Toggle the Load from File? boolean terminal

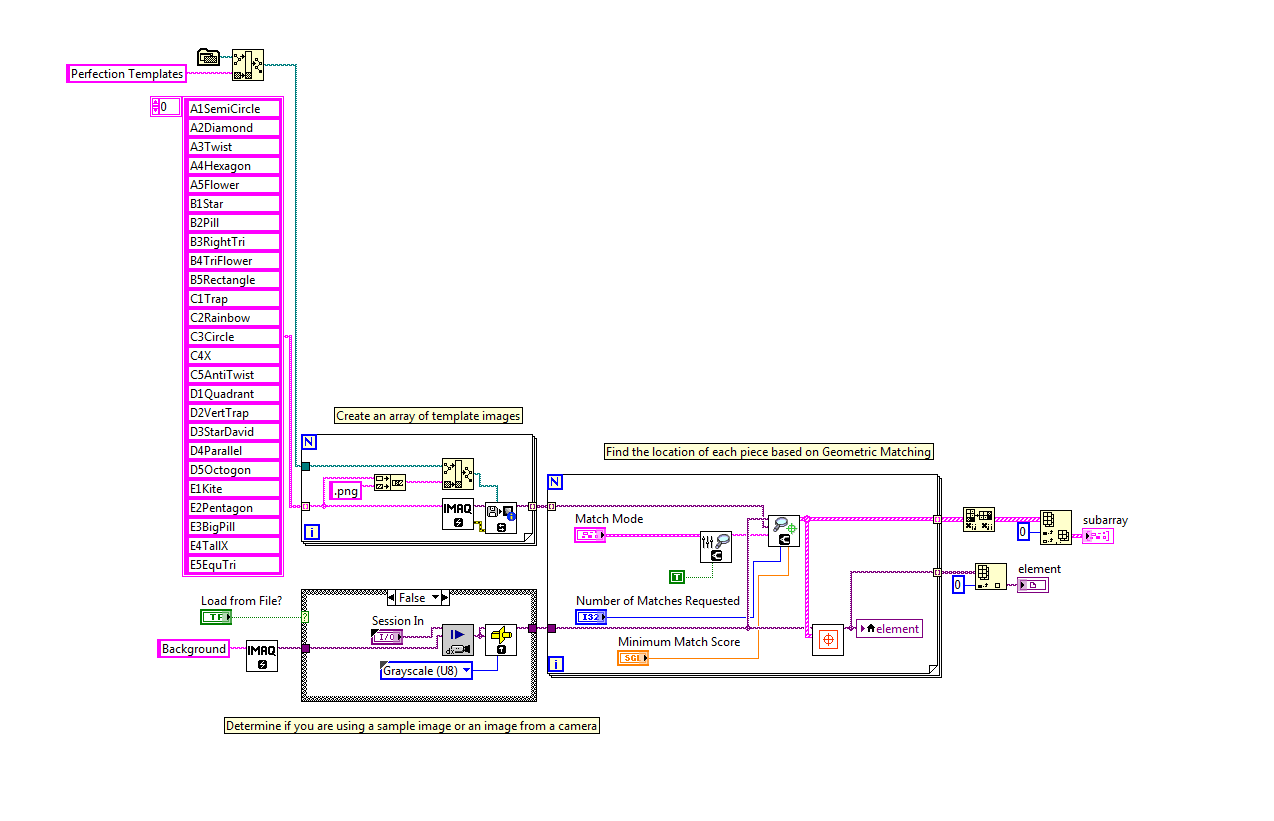pos(215,617)
